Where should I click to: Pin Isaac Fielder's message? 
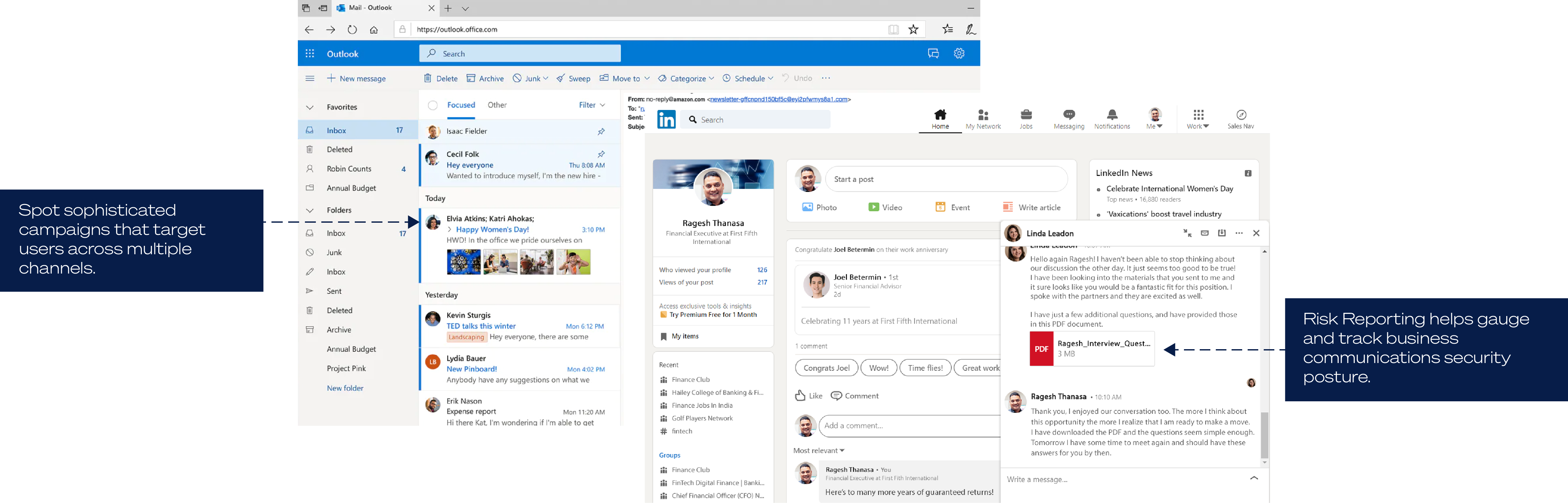(x=601, y=131)
